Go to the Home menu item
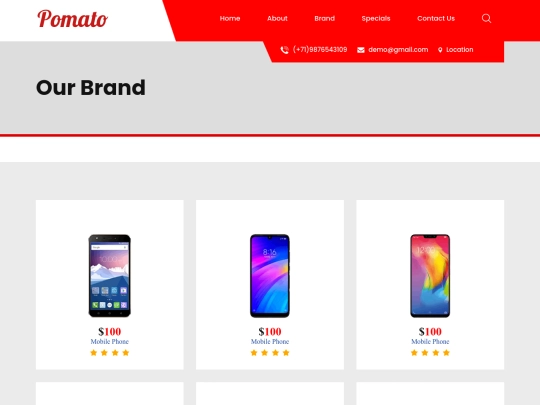Image resolution: width=540 pixels, height=405 pixels. [x=230, y=19]
